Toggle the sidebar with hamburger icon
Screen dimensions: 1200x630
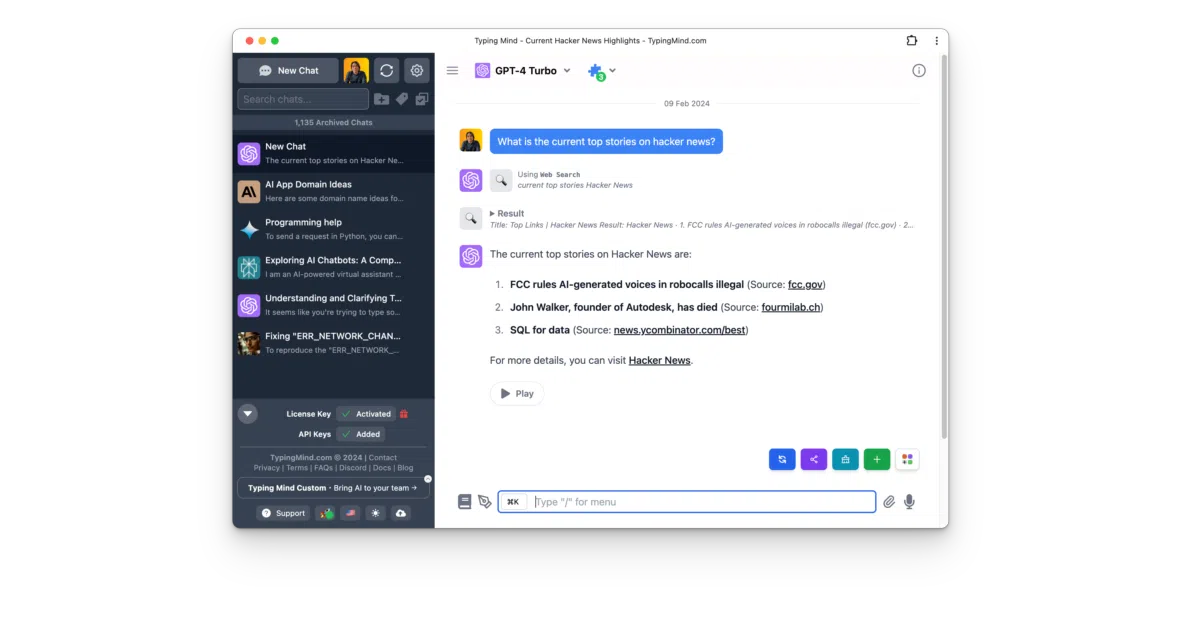click(452, 71)
